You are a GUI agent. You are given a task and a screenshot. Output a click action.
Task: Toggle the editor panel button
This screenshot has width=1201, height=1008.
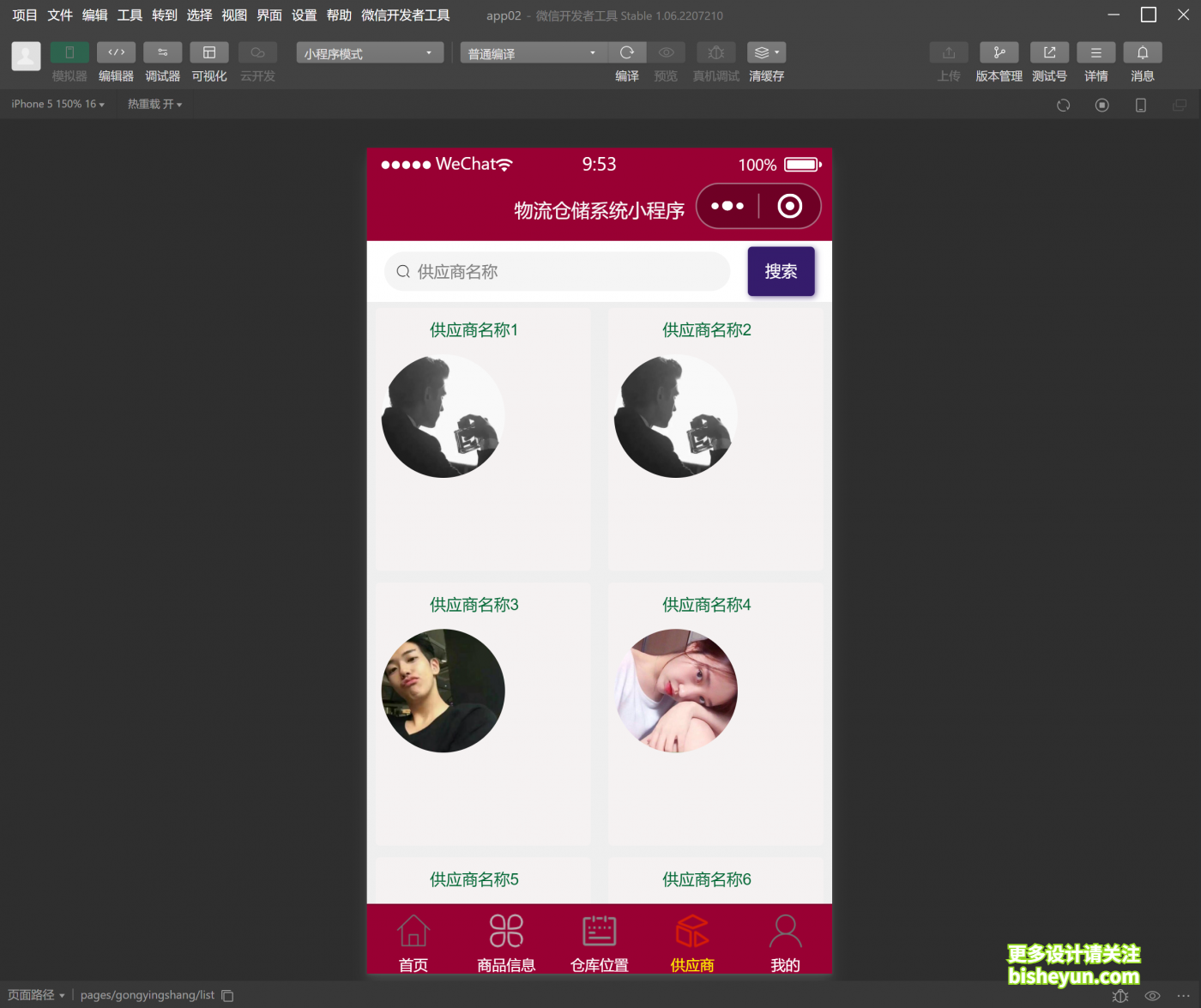(117, 53)
